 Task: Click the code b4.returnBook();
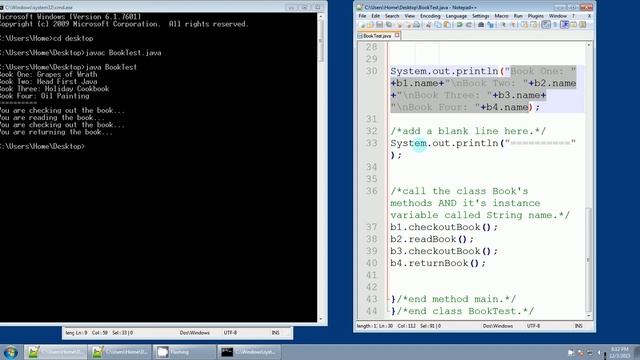[438, 263]
